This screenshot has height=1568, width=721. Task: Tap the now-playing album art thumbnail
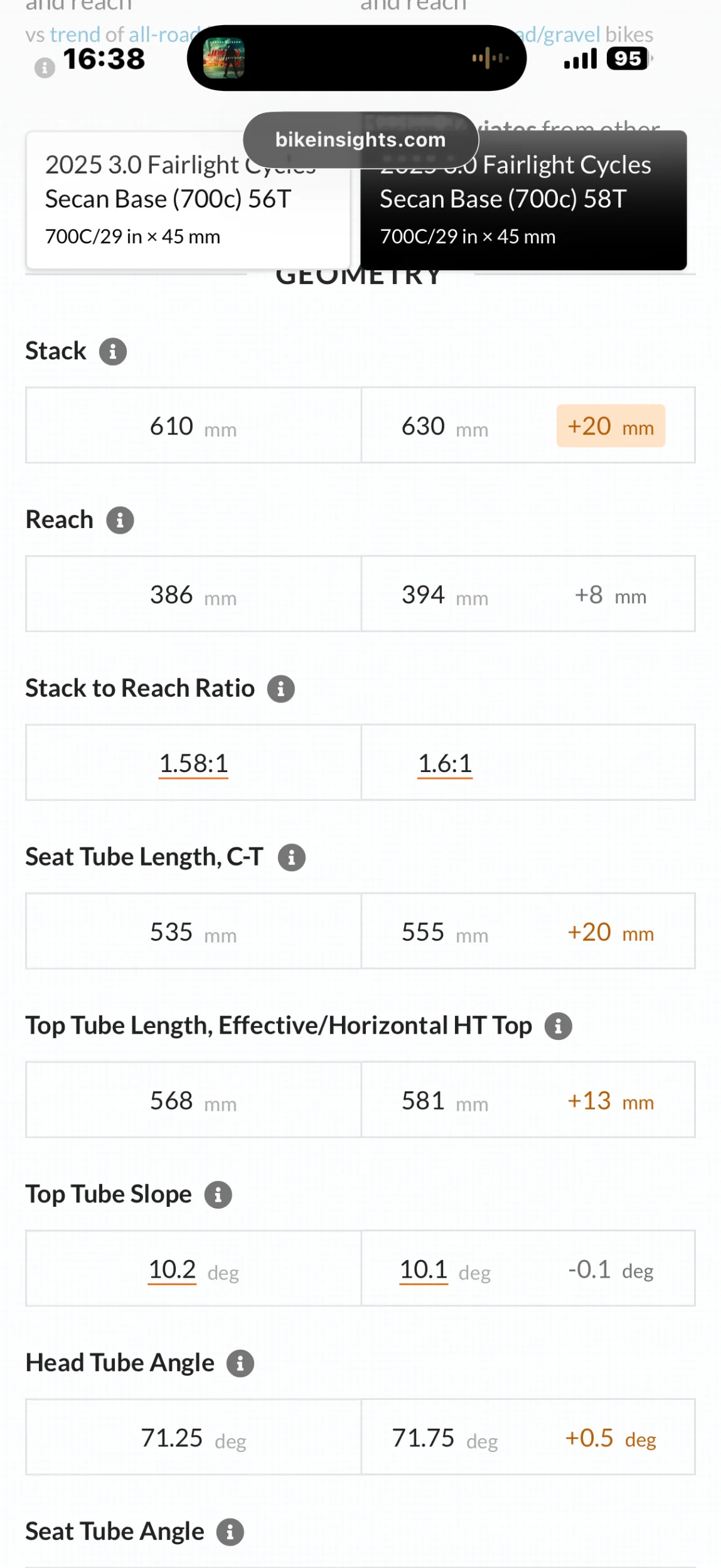coord(224,58)
